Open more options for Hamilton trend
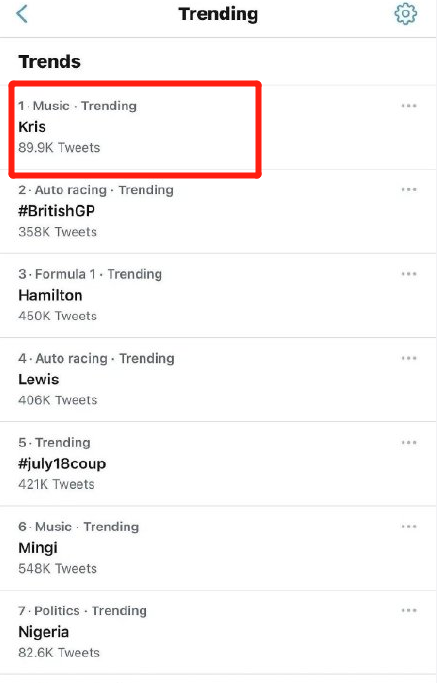The height and width of the screenshot is (683, 437). 409,274
